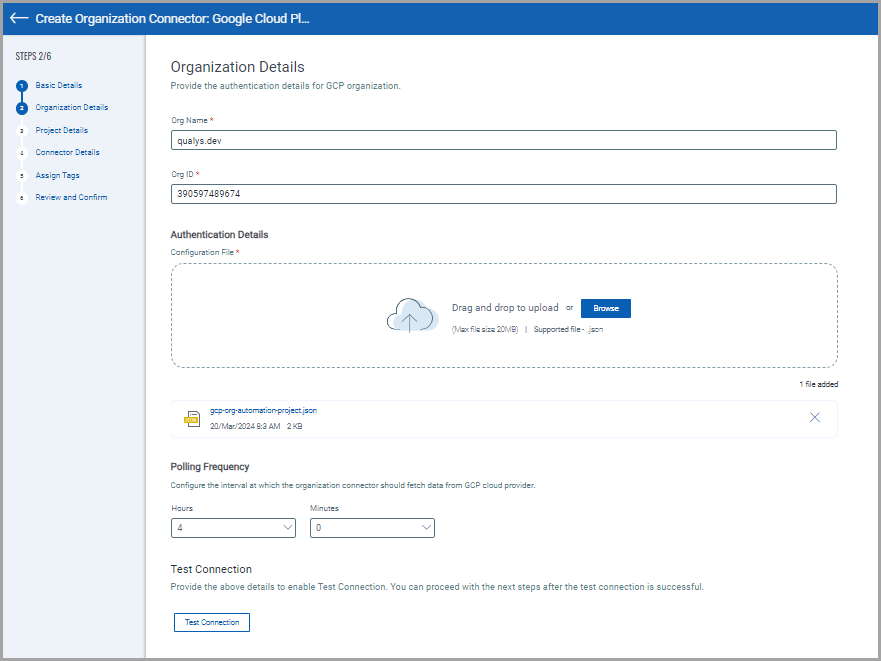Open the Hours dropdown
The image size is (881, 661).
click(233, 527)
